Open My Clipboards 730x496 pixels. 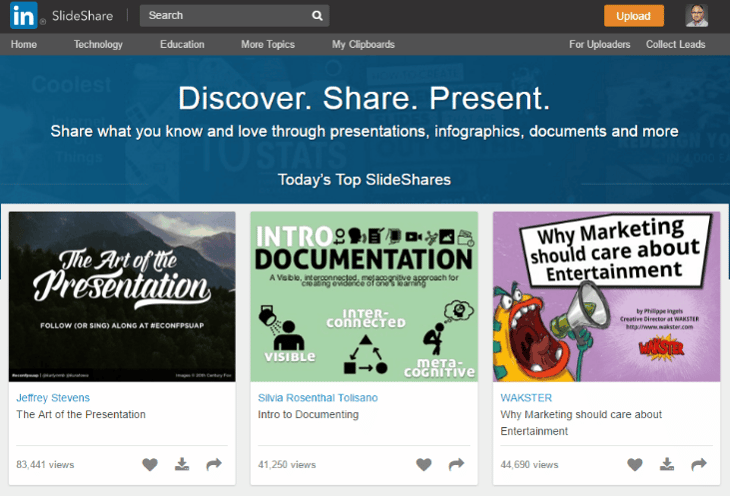[x=363, y=44]
